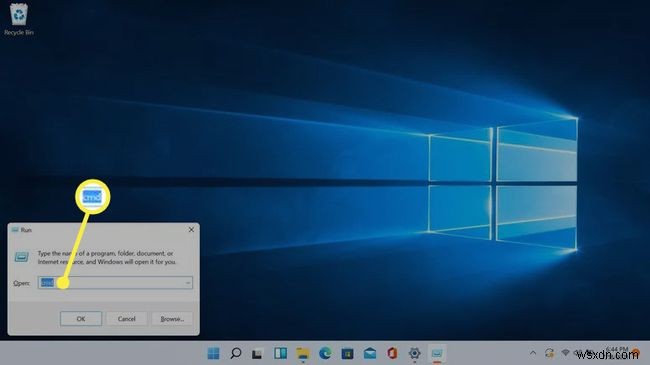Click inside the Open input field
Image resolution: width=650 pixels, height=365 pixels.
[x=115, y=283]
